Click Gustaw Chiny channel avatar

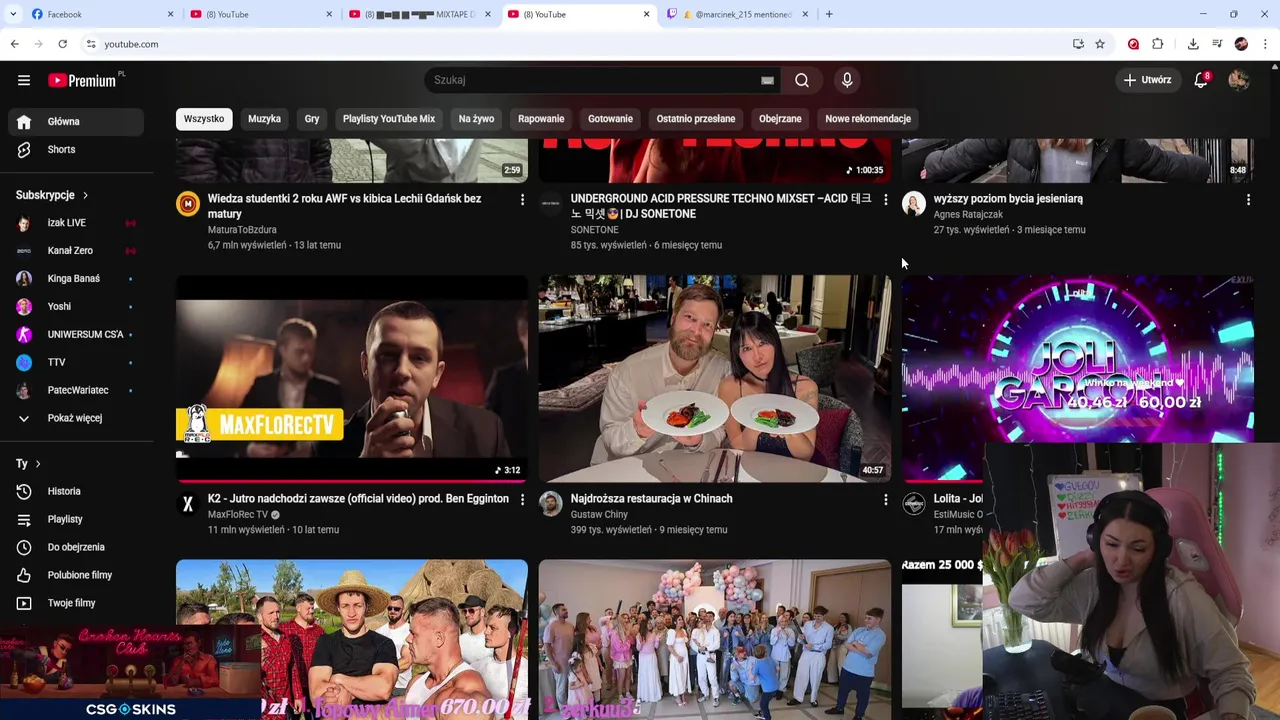click(x=551, y=504)
